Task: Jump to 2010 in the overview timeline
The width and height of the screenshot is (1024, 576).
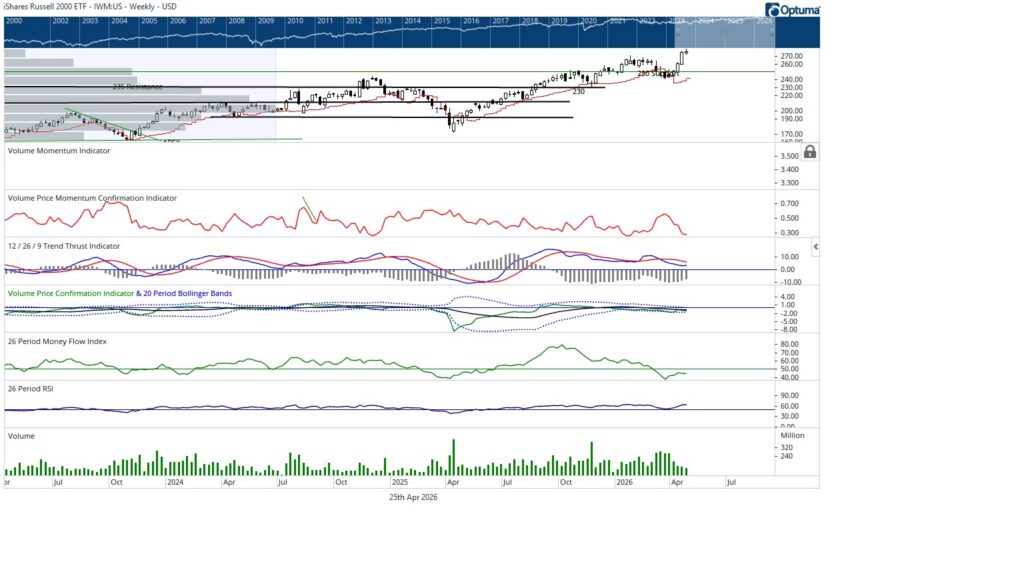Action: 296,20
